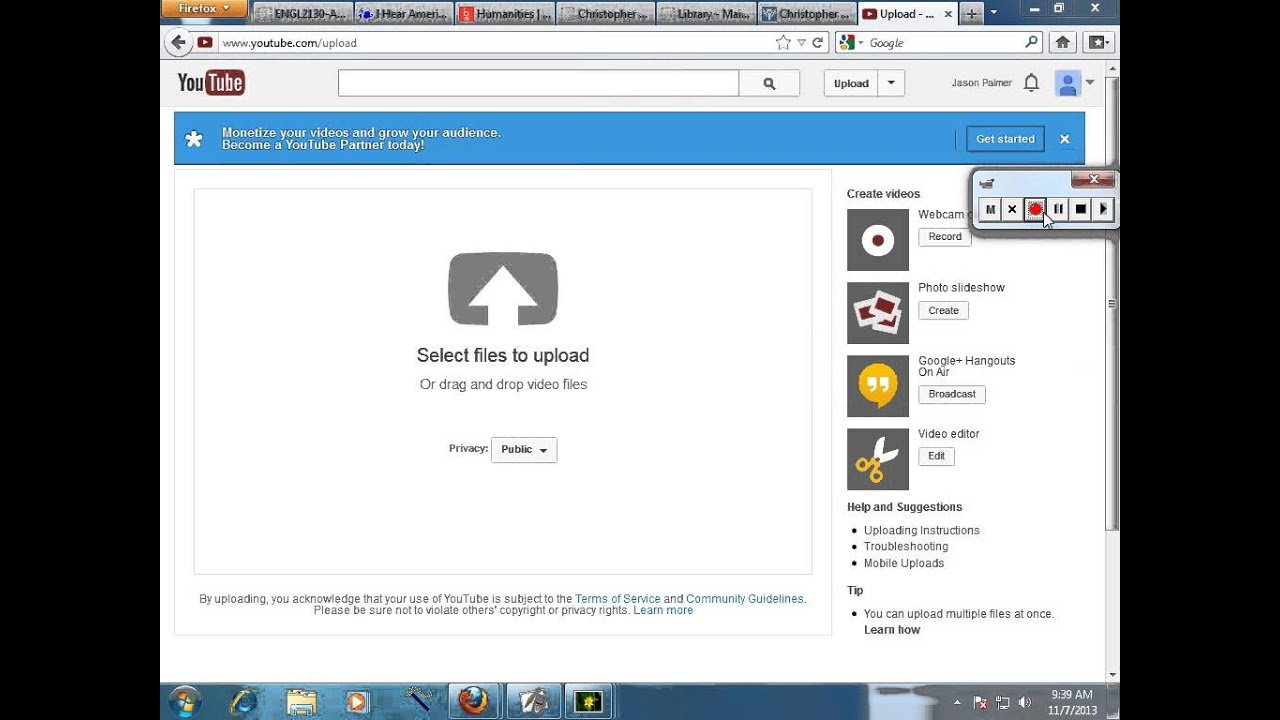Screen dimensions: 1280x720
Task: Switch to the ENGL2130 tab
Action: click(301, 14)
